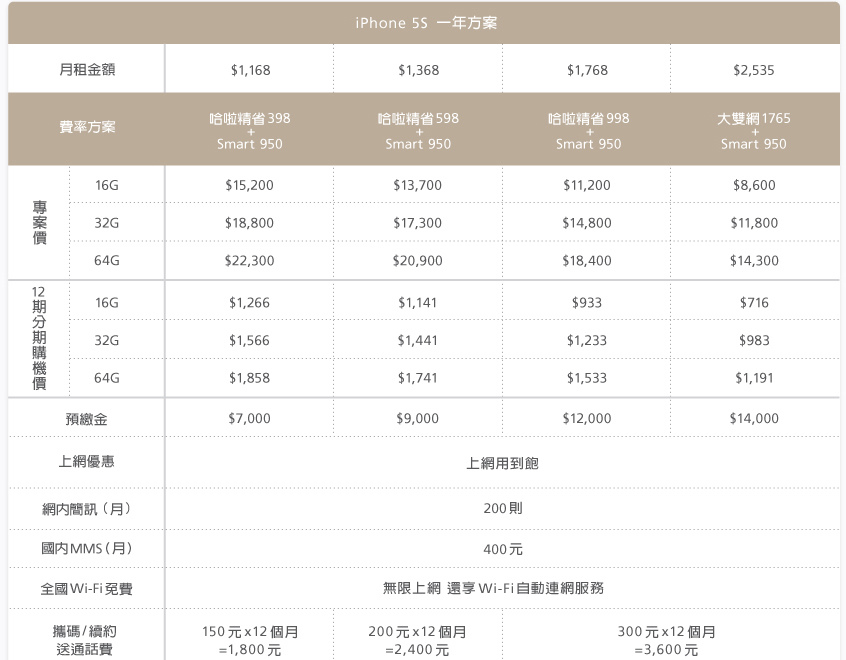Screen dimensions: 846x660
Task: Click the $12,000 prepayment cell
Action: [x=587, y=418]
